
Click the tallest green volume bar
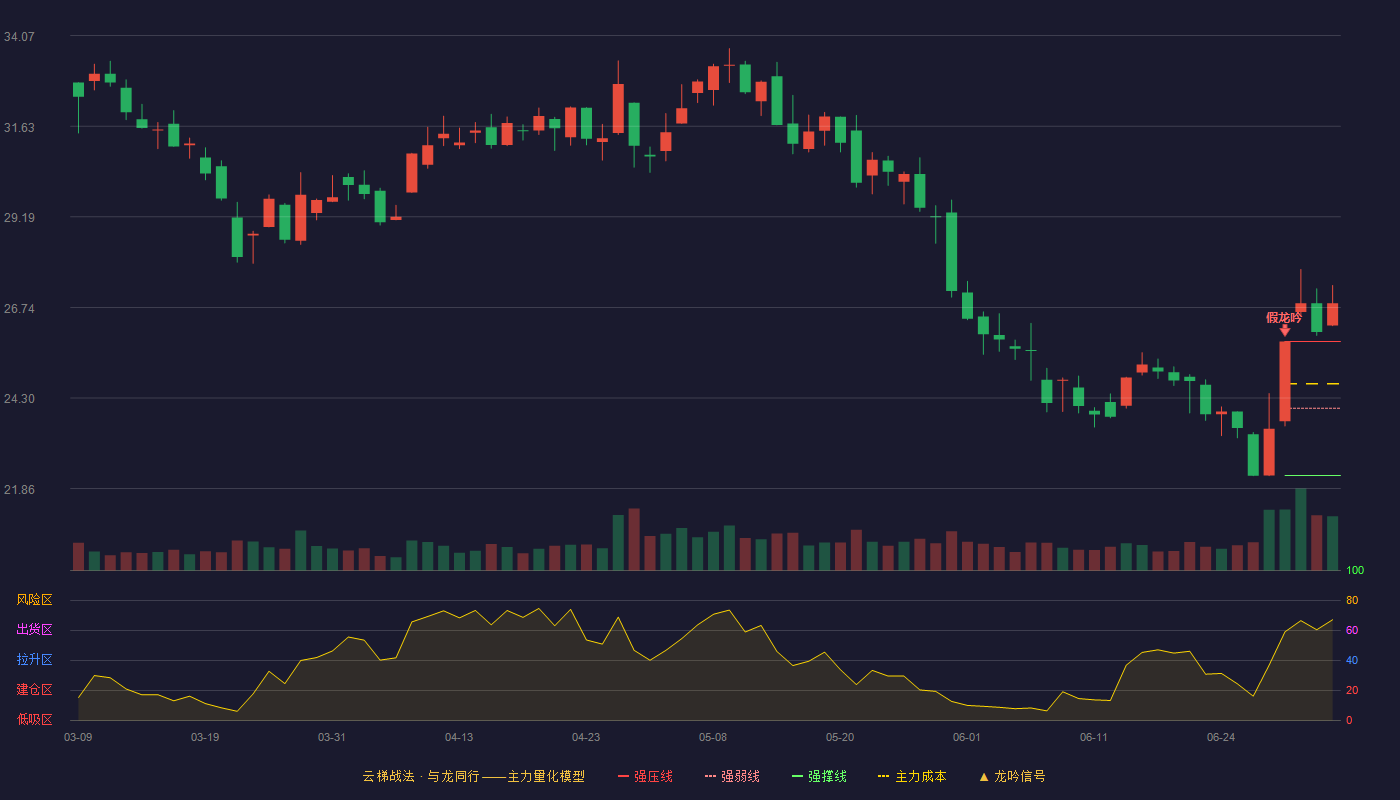[x=1301, y=529]
